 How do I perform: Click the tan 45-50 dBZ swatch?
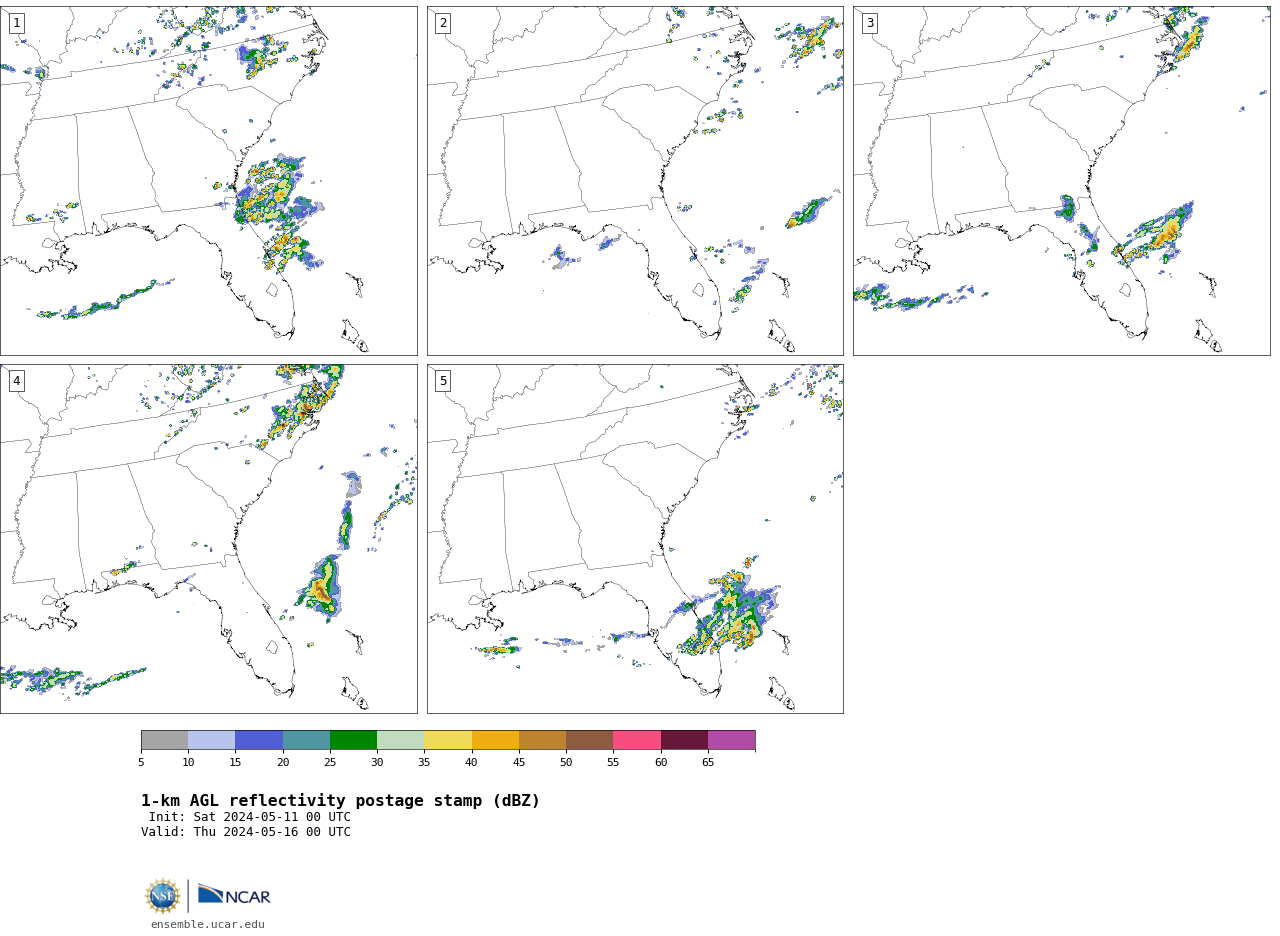(x=542, y=740)
